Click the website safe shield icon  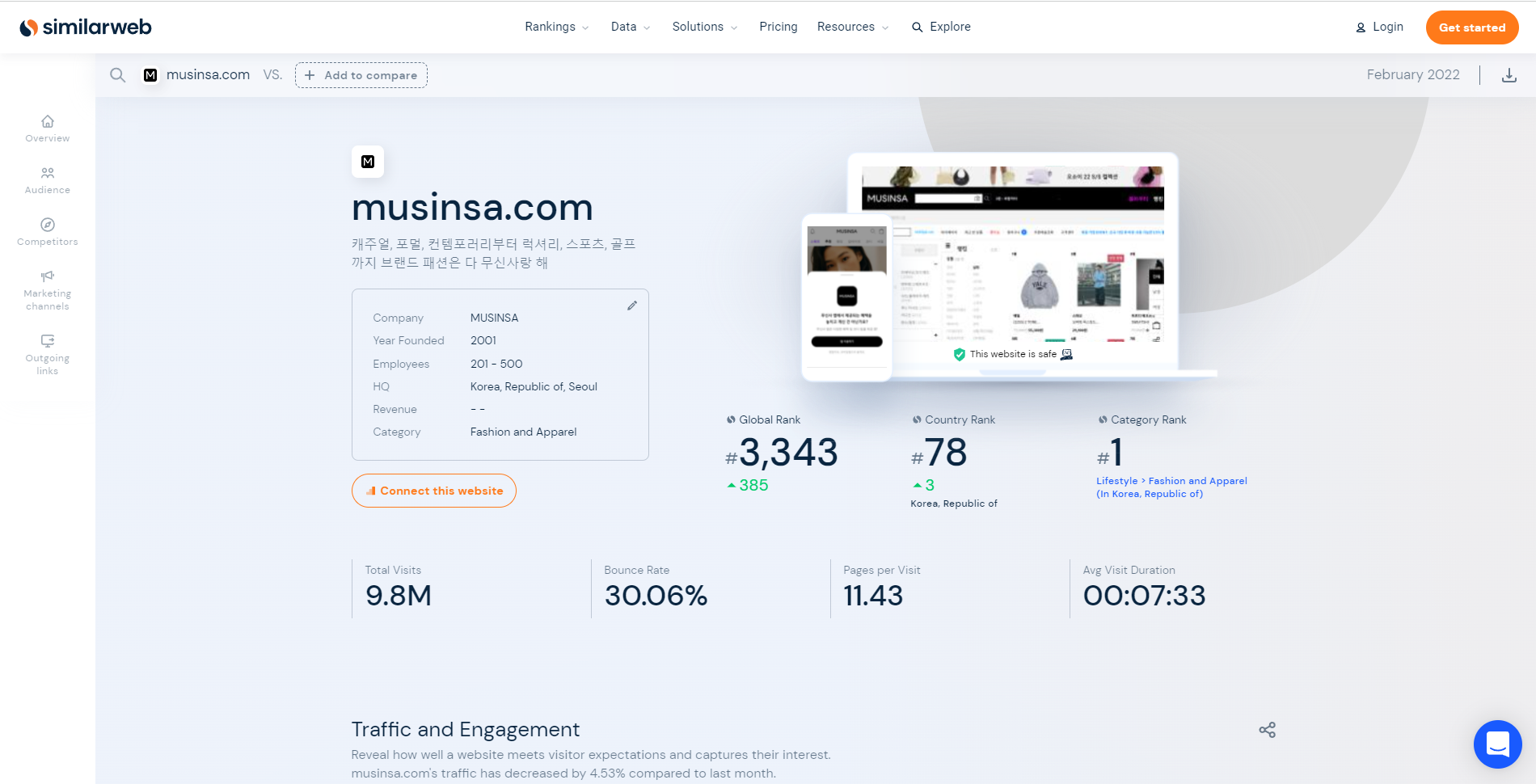coord(960,354)
